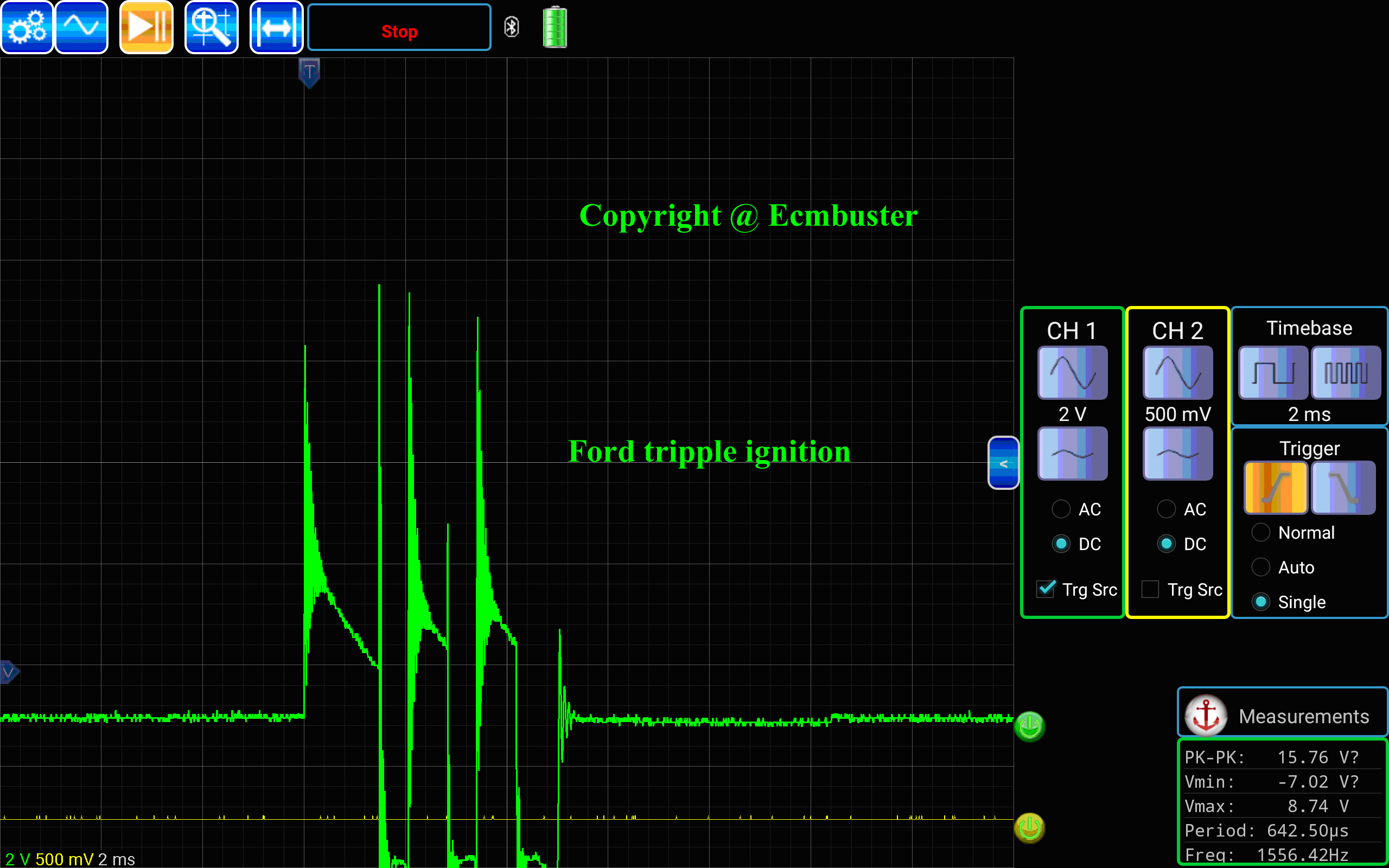1389x868 pixels.
Task: Choose rising edge trigger slope
Action: click(1276, 487)
